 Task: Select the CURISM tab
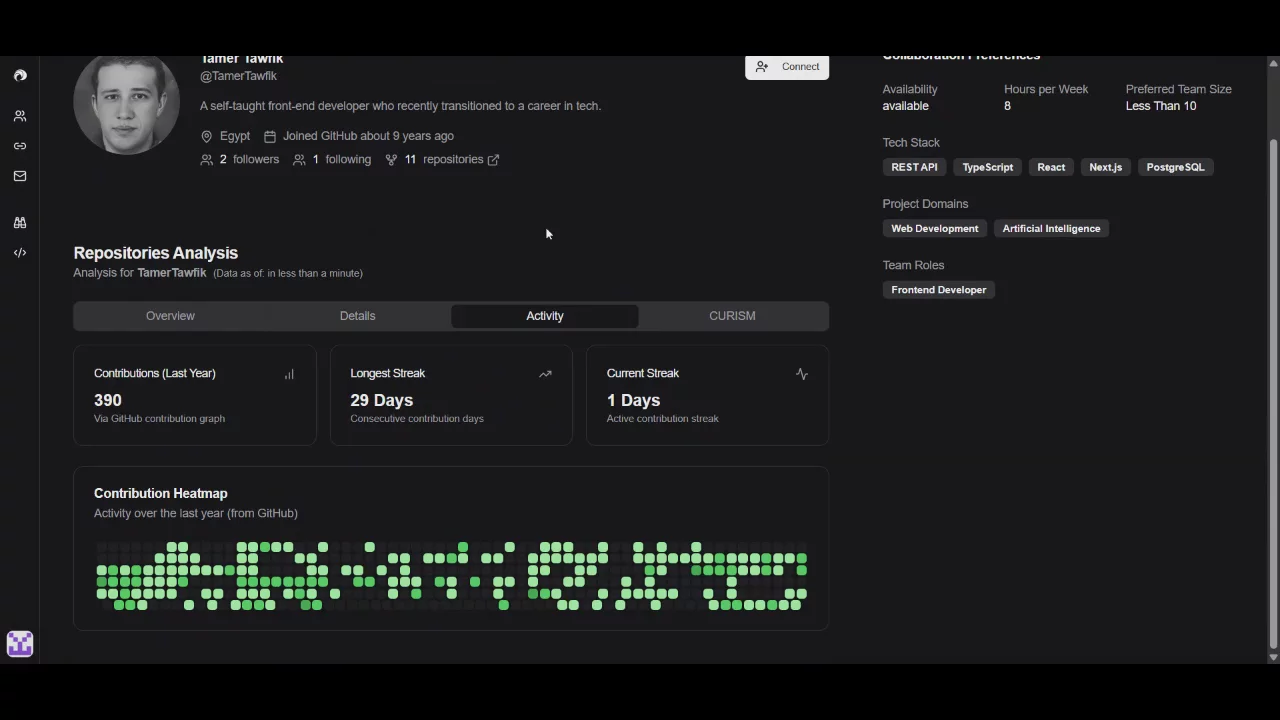[732, 316]
